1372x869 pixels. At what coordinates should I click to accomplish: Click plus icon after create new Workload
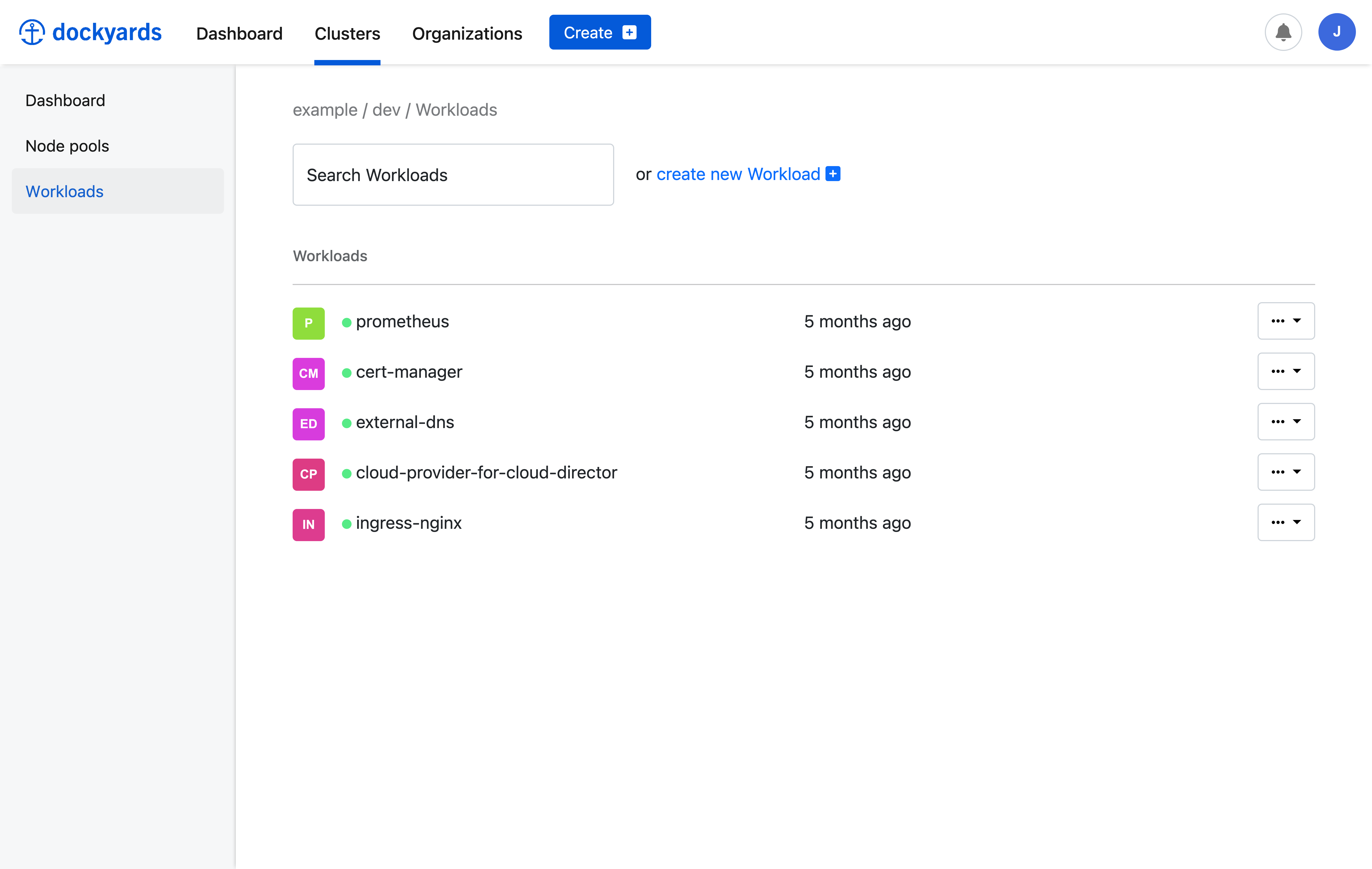click(833, 174)
